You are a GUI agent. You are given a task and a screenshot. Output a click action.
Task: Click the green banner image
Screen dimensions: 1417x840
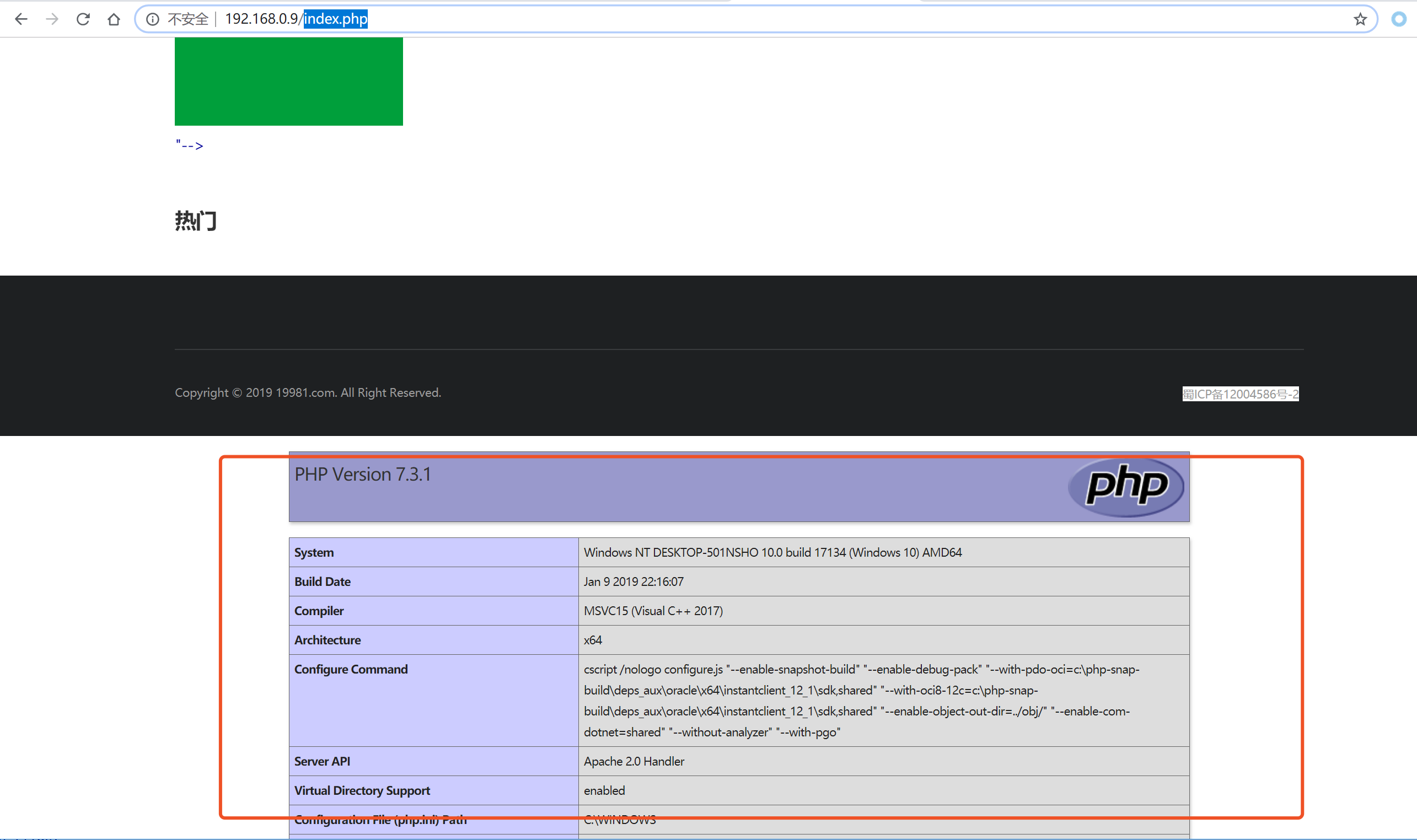[x=289, y=81]
